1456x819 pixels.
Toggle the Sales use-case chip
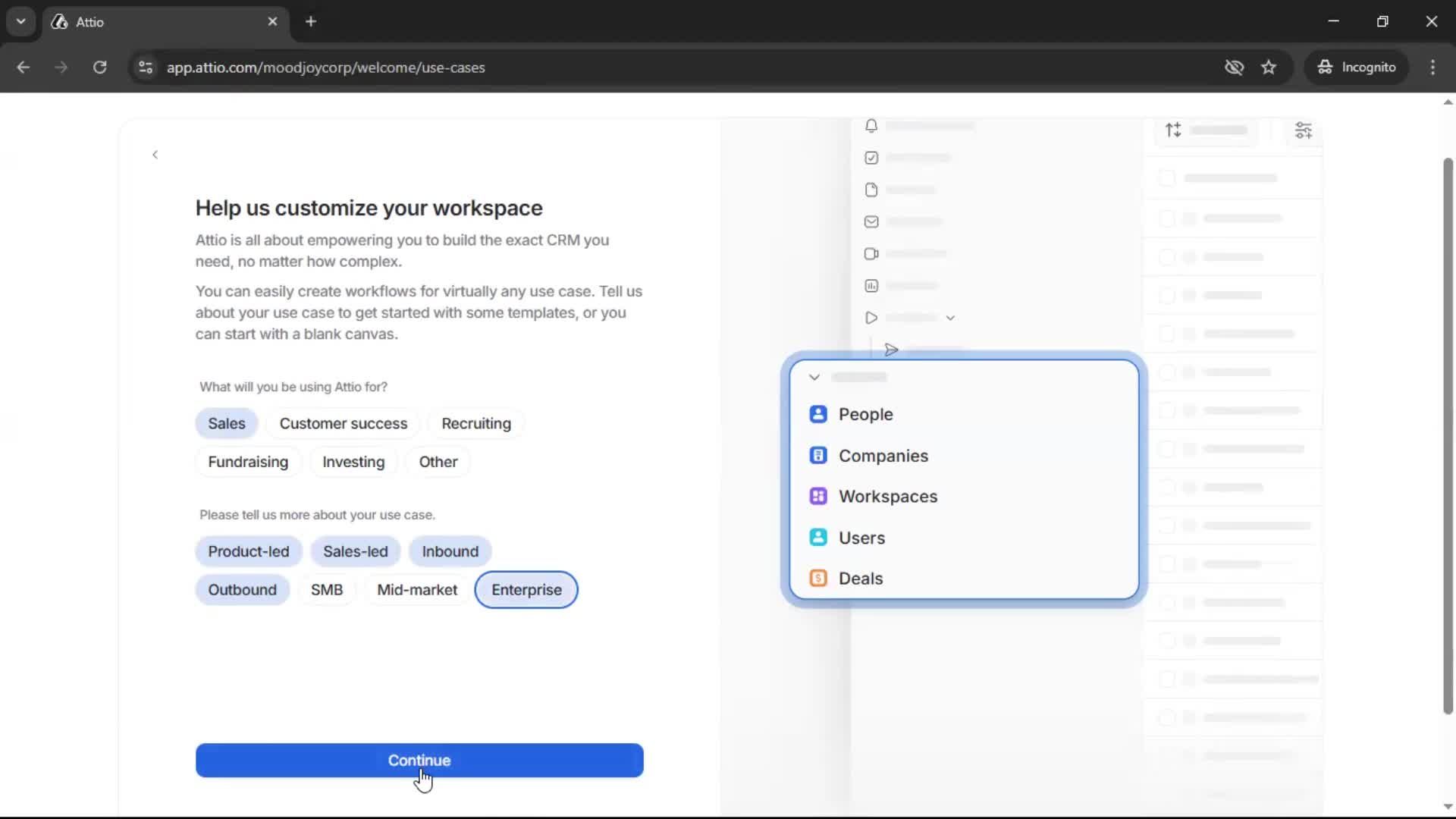225,423
